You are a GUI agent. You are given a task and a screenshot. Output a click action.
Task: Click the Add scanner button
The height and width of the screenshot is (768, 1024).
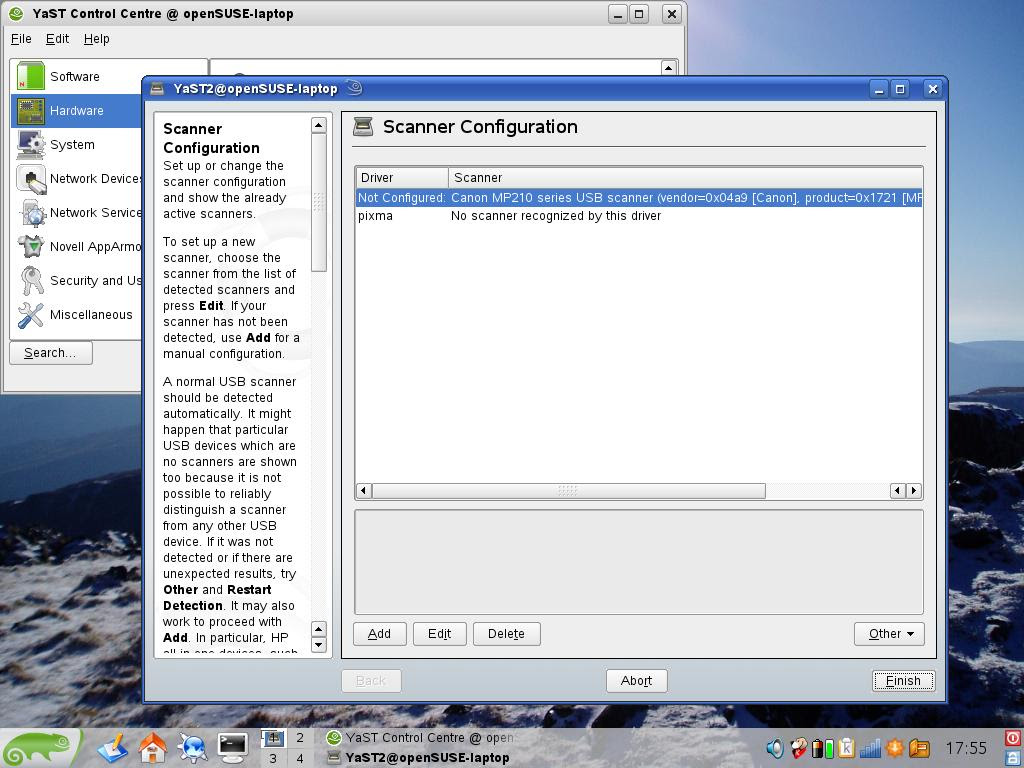point(379,633)
